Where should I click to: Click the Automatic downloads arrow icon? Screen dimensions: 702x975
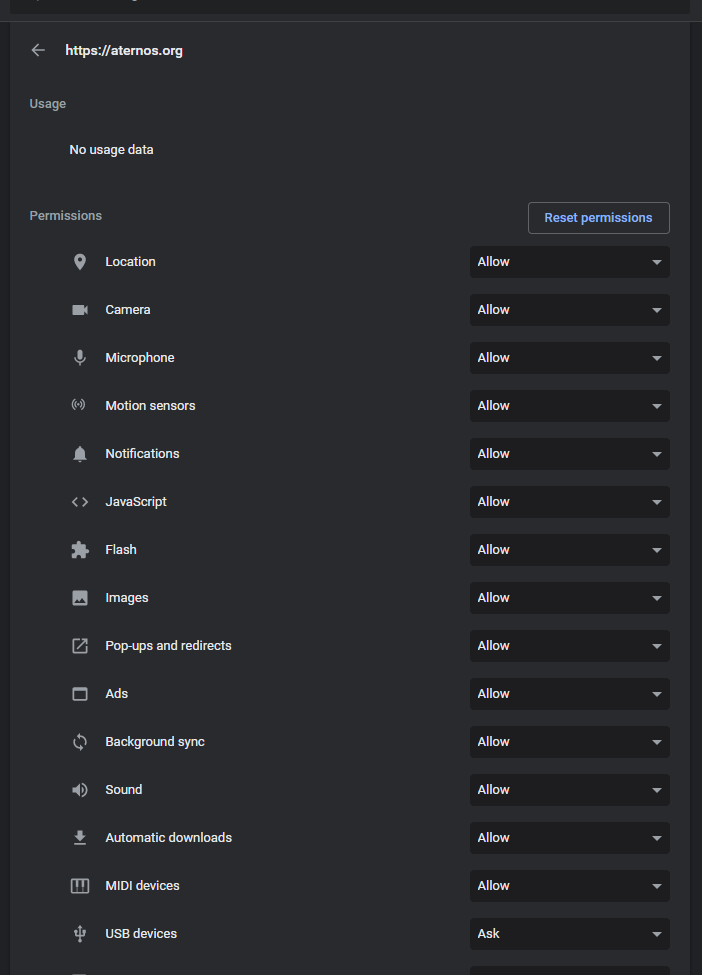point(80,838)
